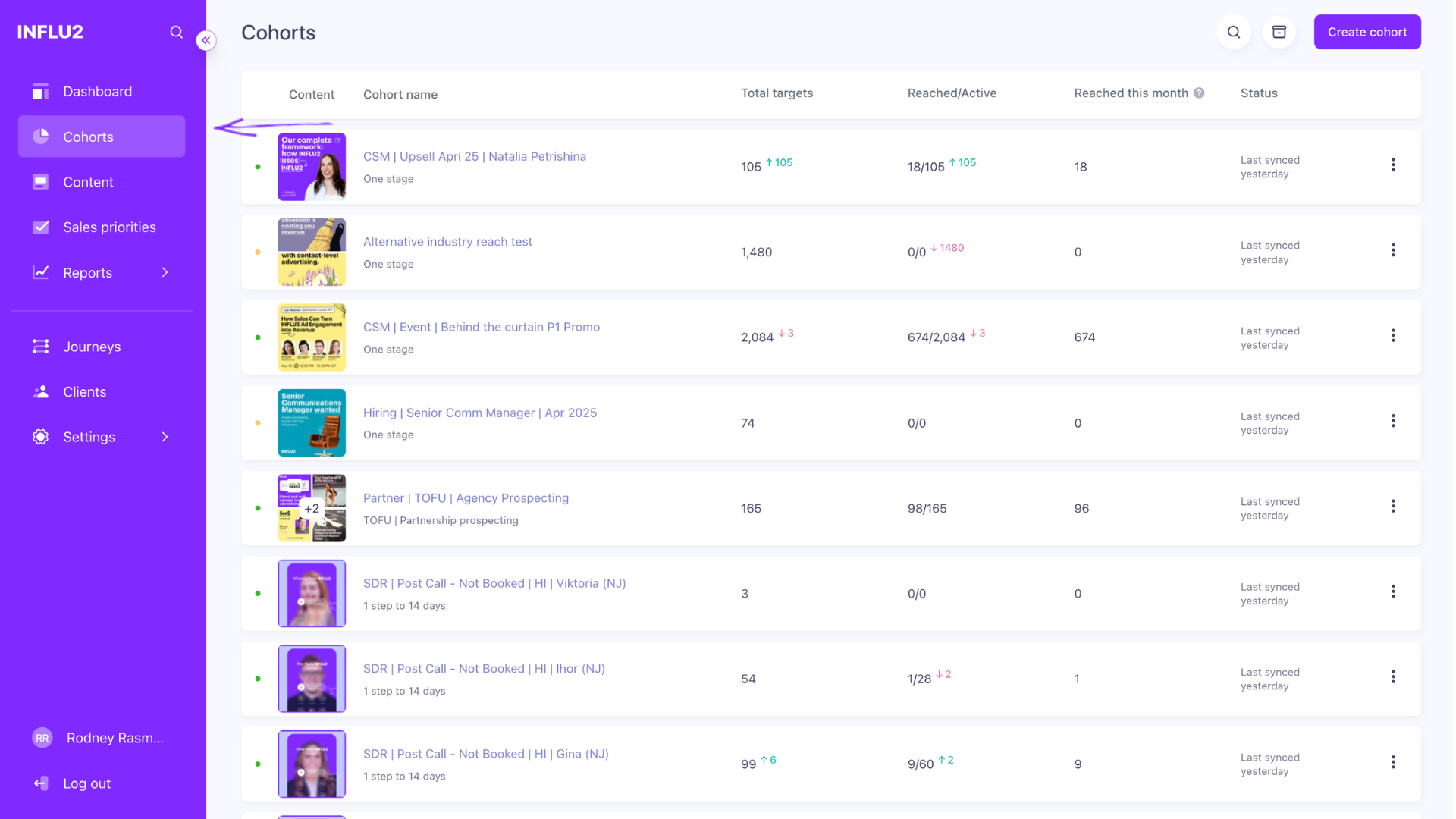Image resolution: width=1456 pixels, height=819 pixels.
Task: Click the Settings gear icon
Action: coord(41,437)
